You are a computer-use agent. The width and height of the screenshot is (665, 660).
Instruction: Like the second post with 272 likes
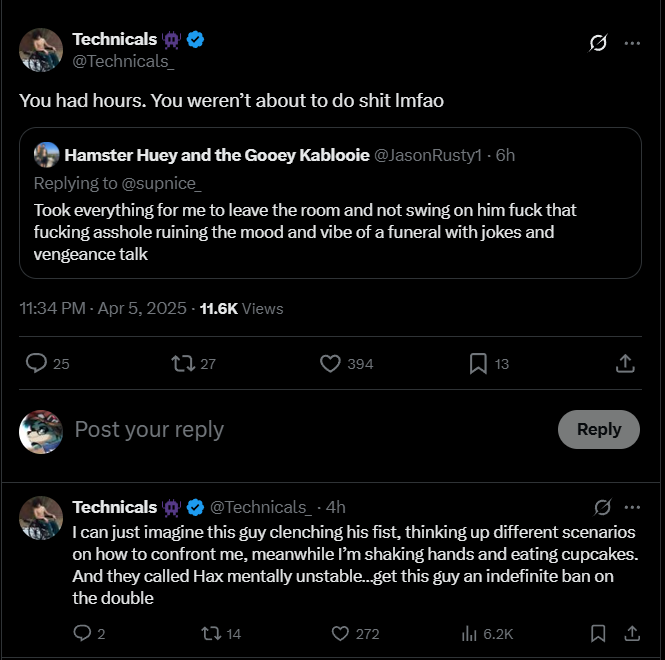coord(340,633)
